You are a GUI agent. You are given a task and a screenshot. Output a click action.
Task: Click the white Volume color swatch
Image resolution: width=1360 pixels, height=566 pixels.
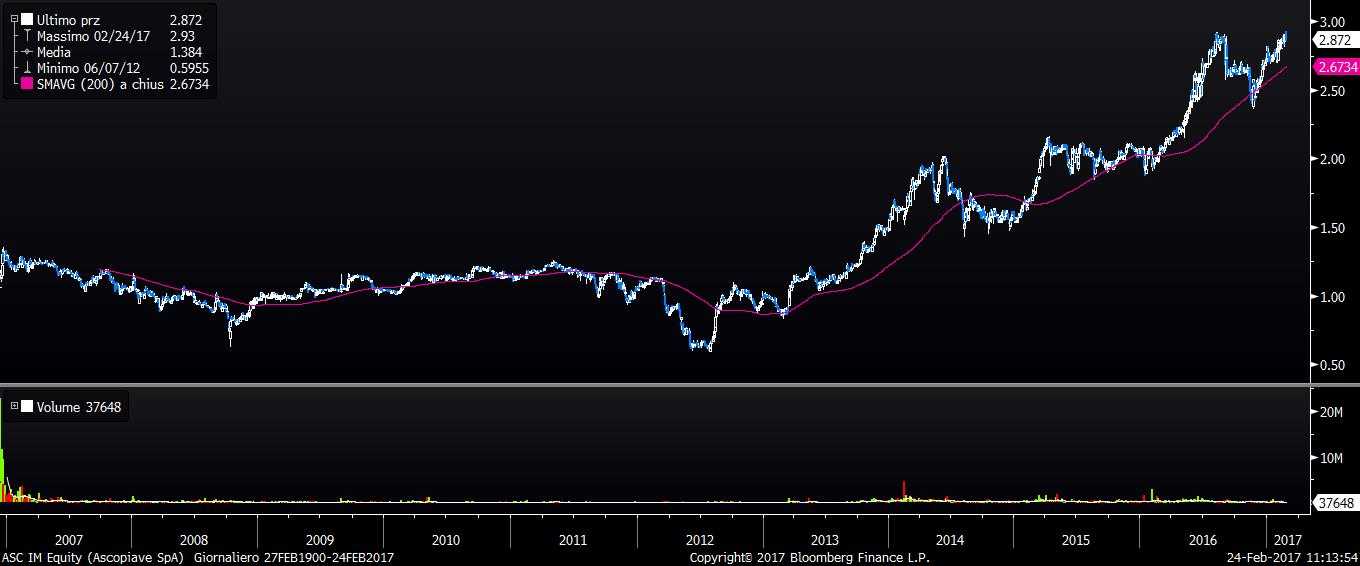pos(27,407)
